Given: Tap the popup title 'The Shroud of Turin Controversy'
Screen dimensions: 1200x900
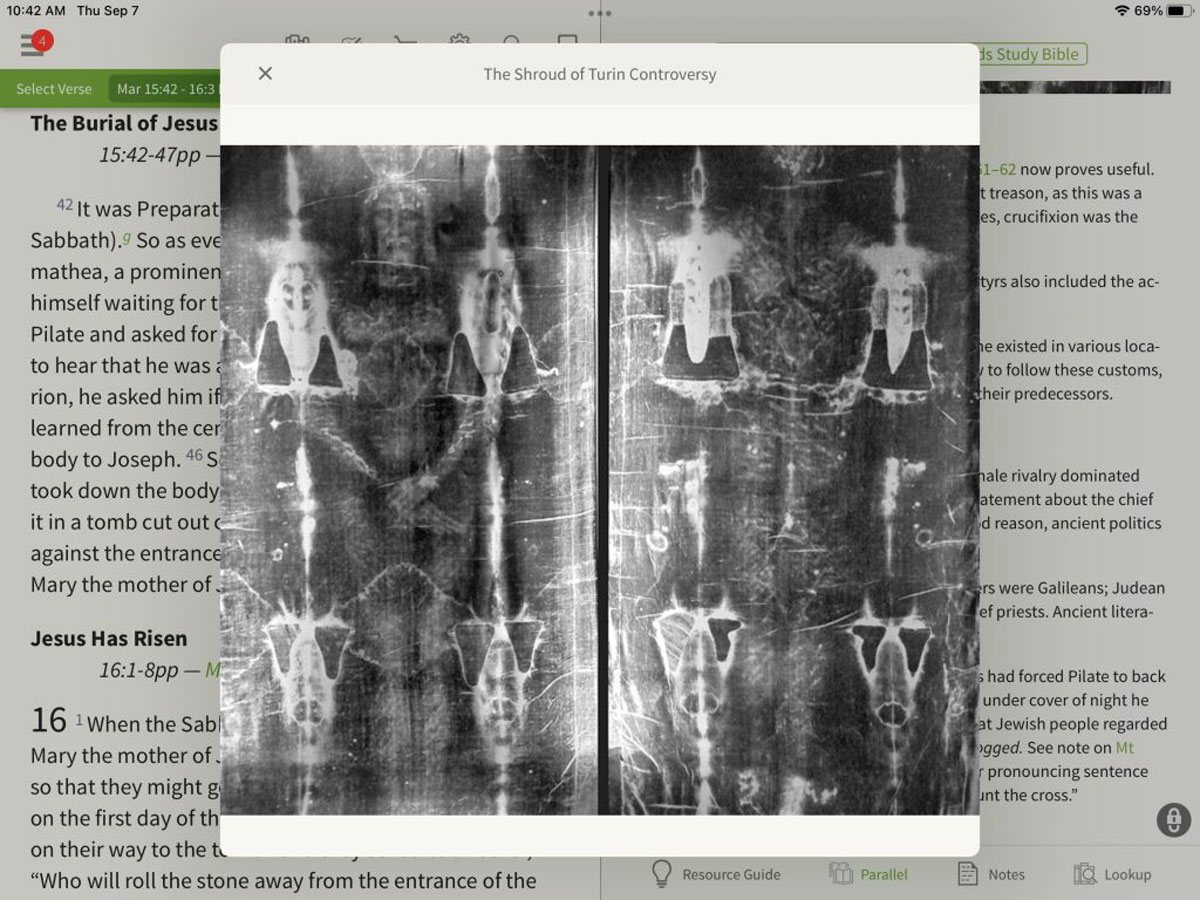Looking at the screenshot, I should click(x=600, y=74).
